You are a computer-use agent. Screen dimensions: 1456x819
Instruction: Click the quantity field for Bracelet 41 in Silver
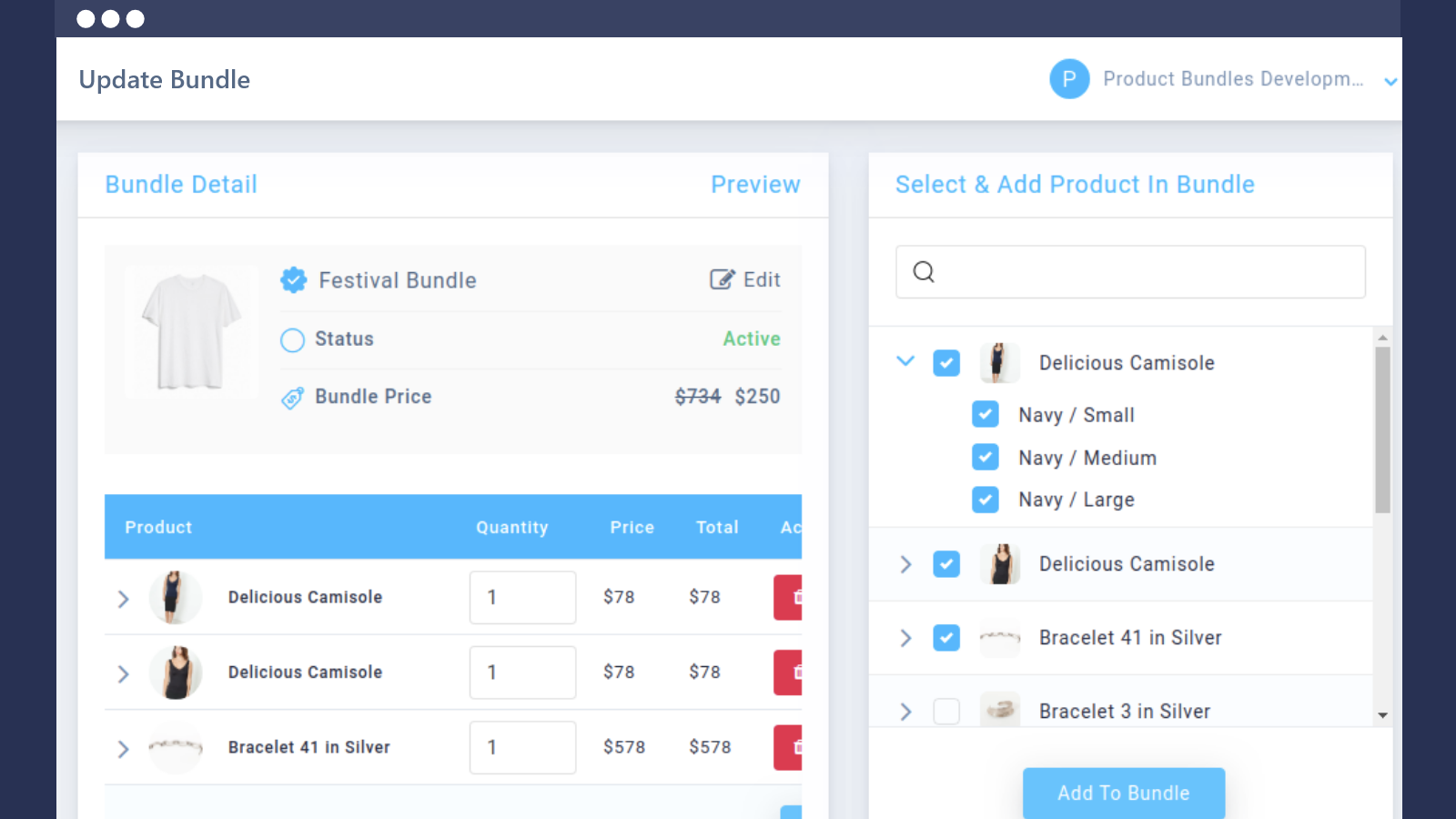pyautogui.click(x=522, y=747)
